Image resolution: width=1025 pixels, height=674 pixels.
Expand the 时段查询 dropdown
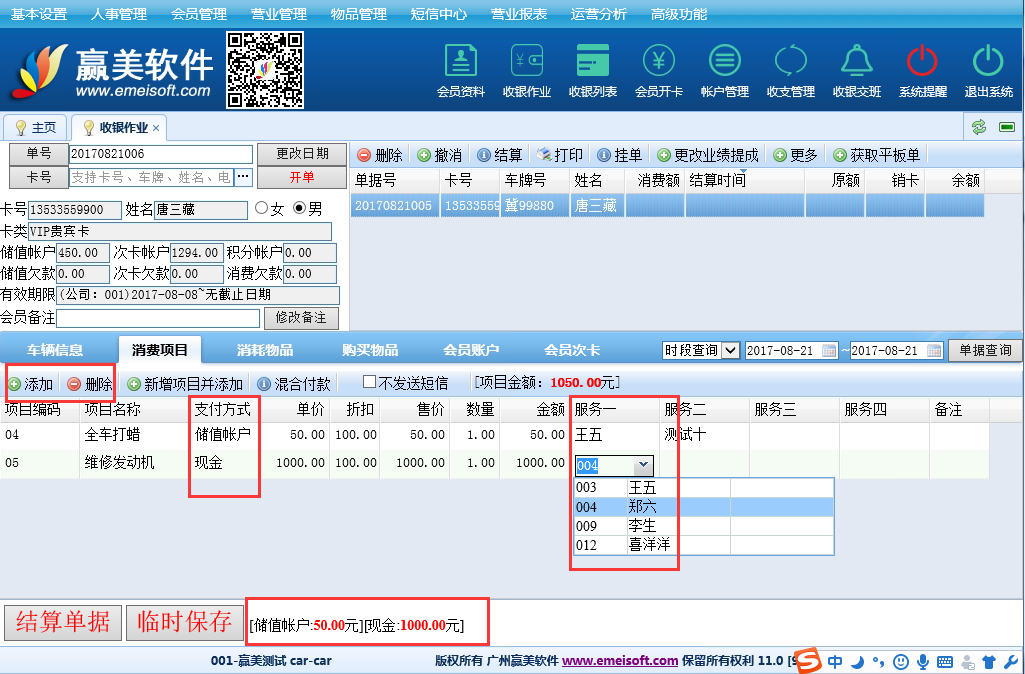click(x=729, y=350)
